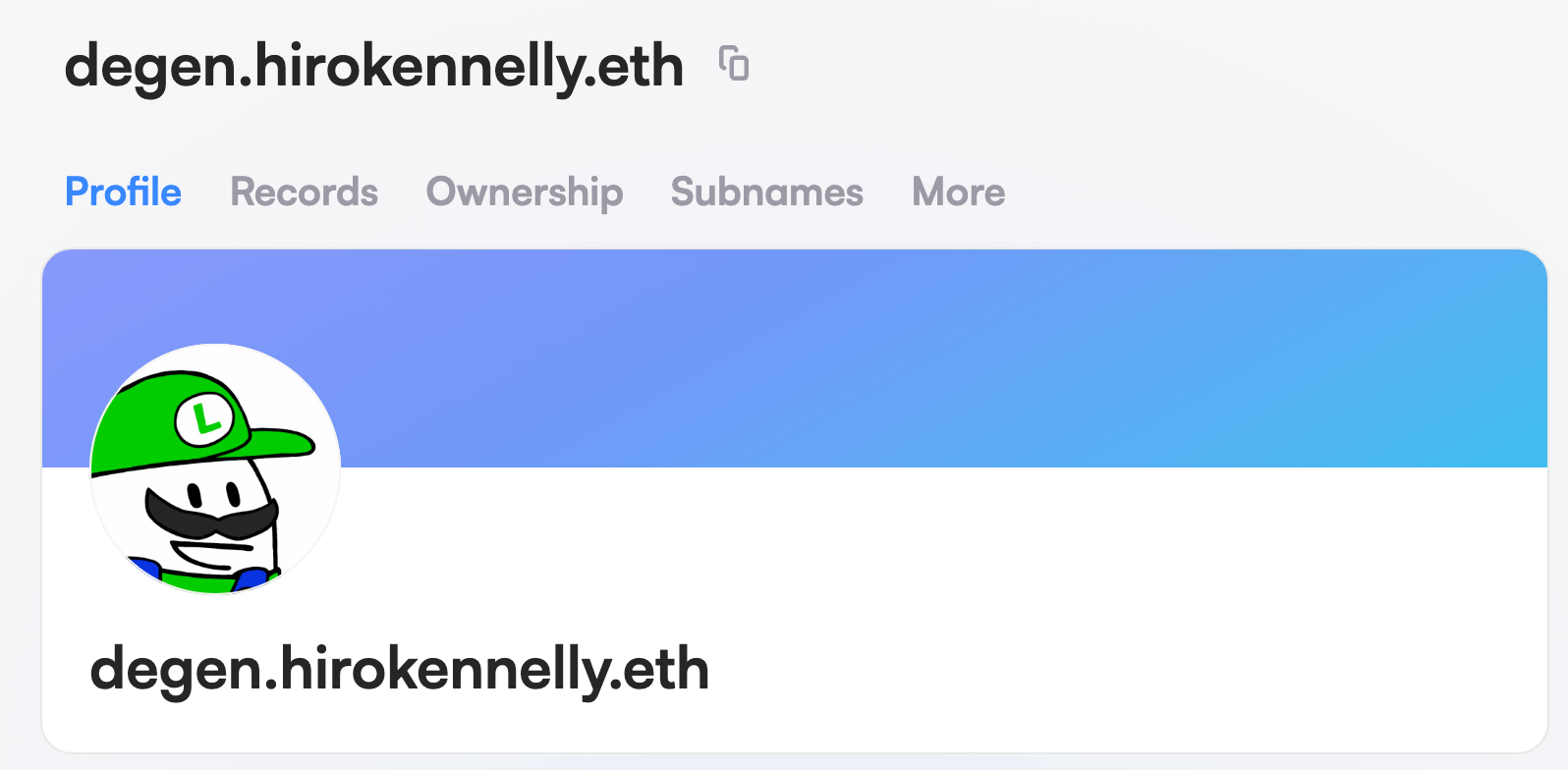Image resolution: width=1568 pixels, height=770 pixels.
Task: Click the blue gradient header banner
Action: click(x=884, y=354)
